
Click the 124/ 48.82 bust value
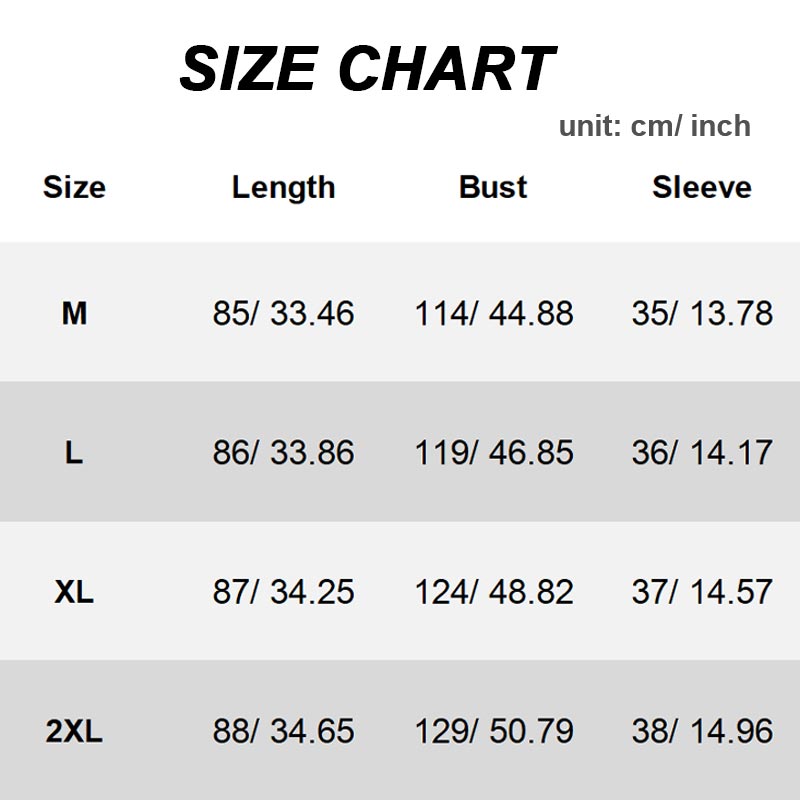click(x=494, y=592)
